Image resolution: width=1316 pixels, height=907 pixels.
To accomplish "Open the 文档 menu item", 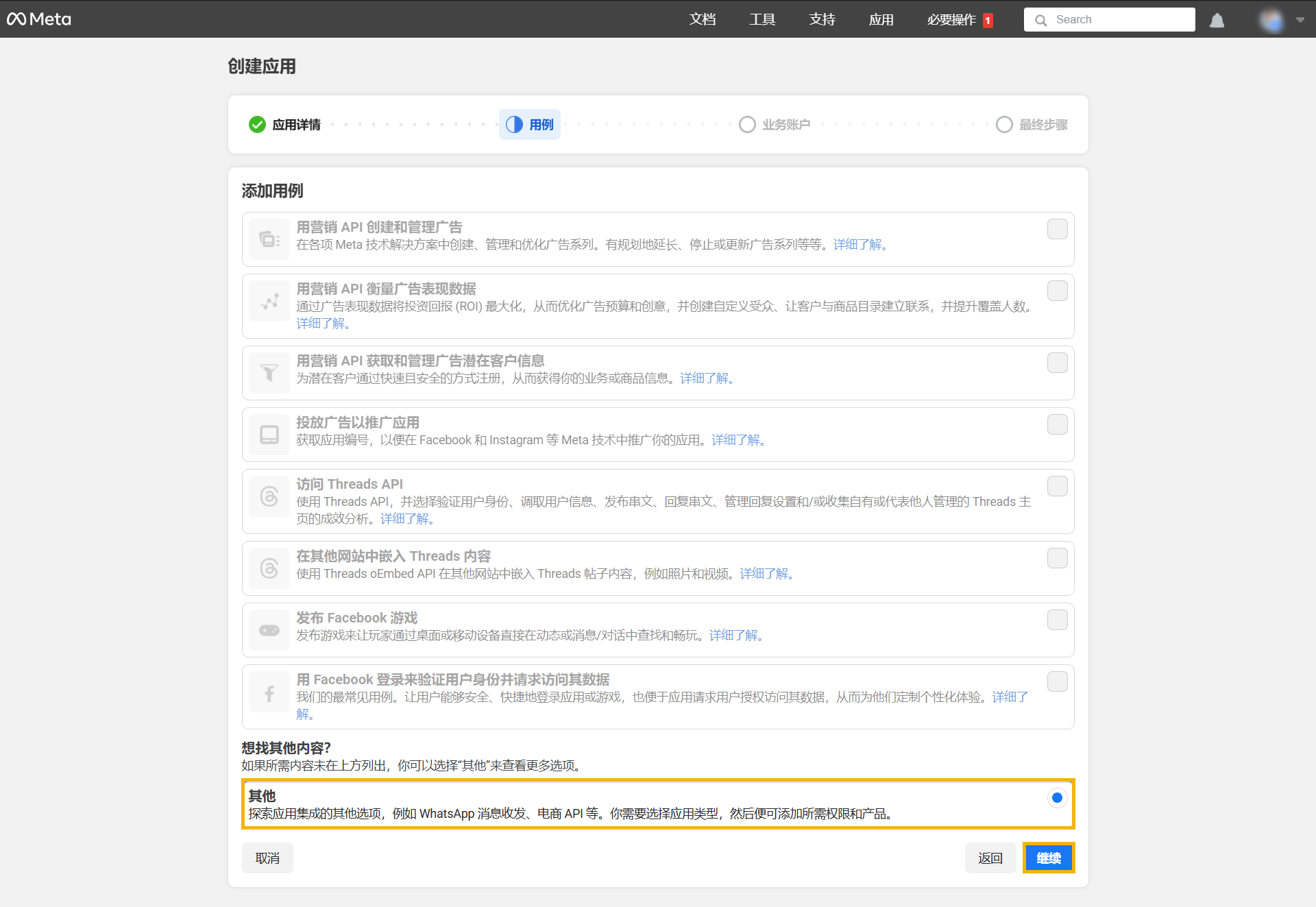I will pos(703,20).
